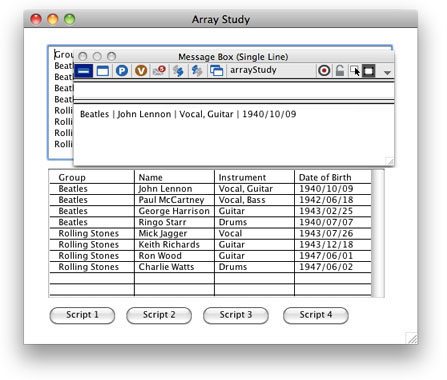This screenshot has height=380, width=447.
Task: Click the Group column header cell
Action: 92,177
